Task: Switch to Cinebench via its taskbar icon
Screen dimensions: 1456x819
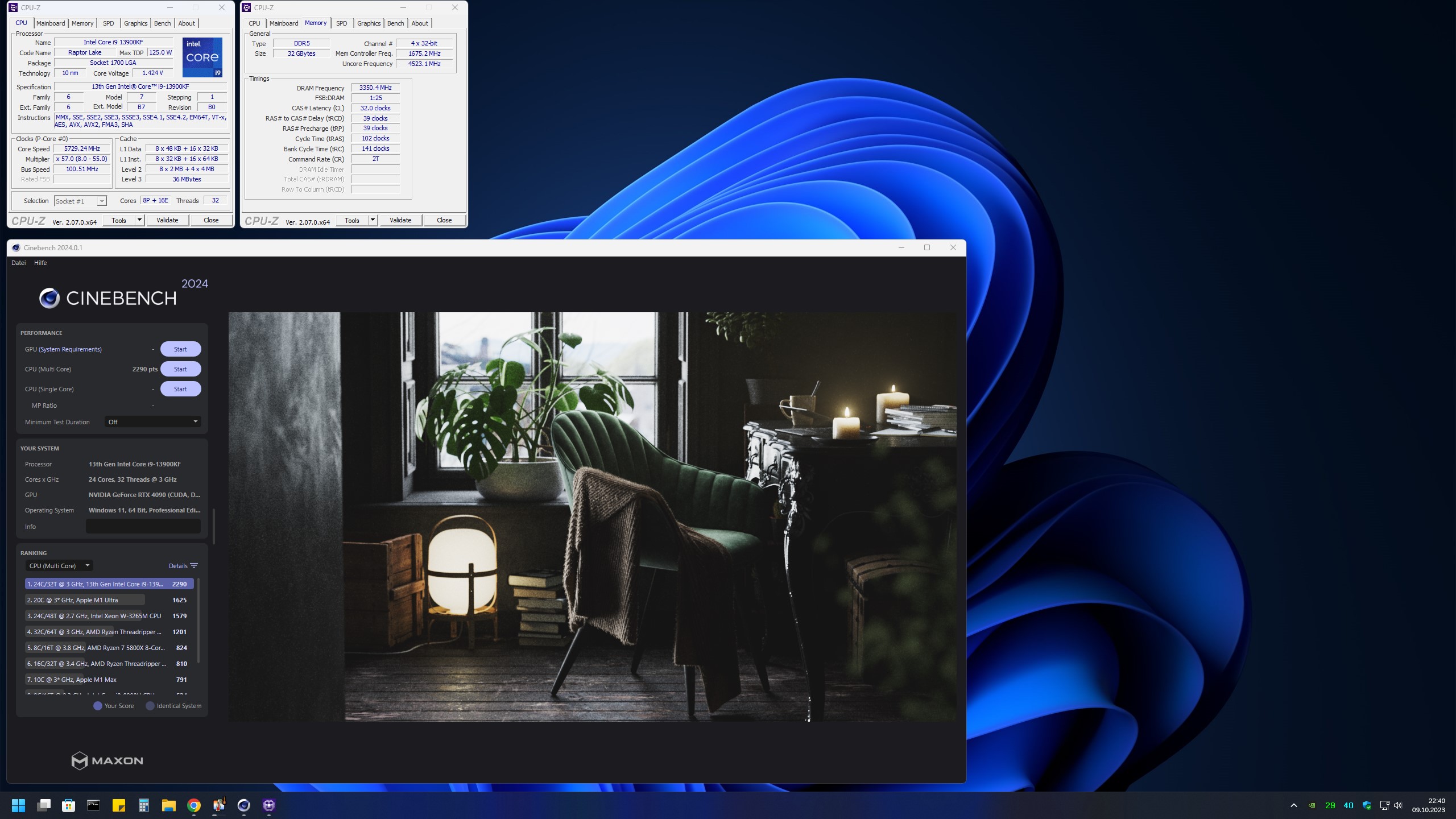Action: point(244,805)
